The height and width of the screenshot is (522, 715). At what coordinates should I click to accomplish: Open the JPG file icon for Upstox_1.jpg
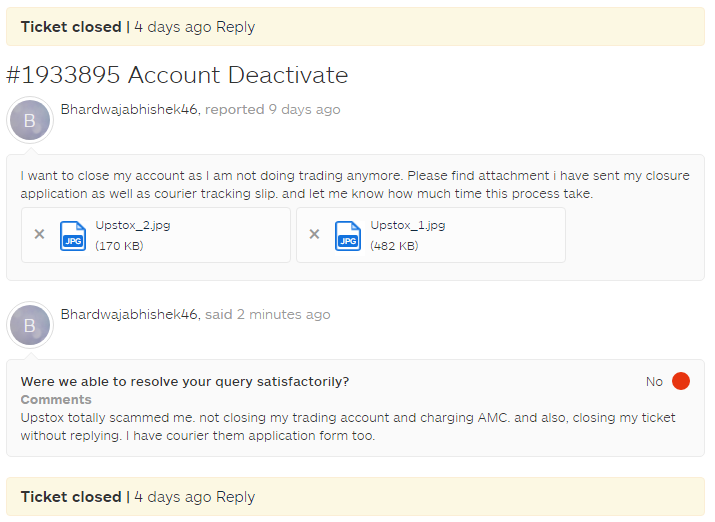348,236
